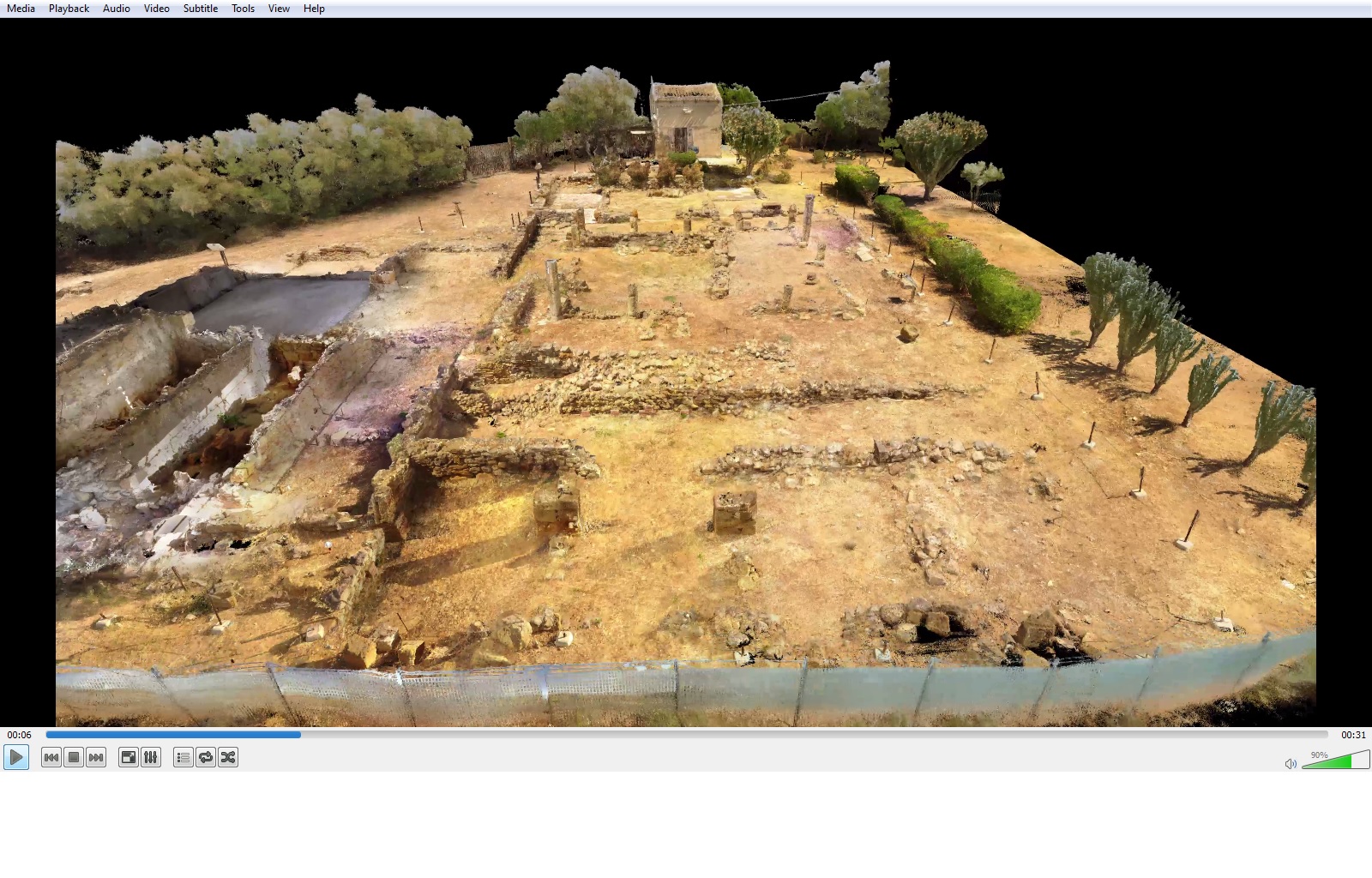Screen dimensions: 1372x878
Task: Click the Play button
Action: click(x=16, y=757)
